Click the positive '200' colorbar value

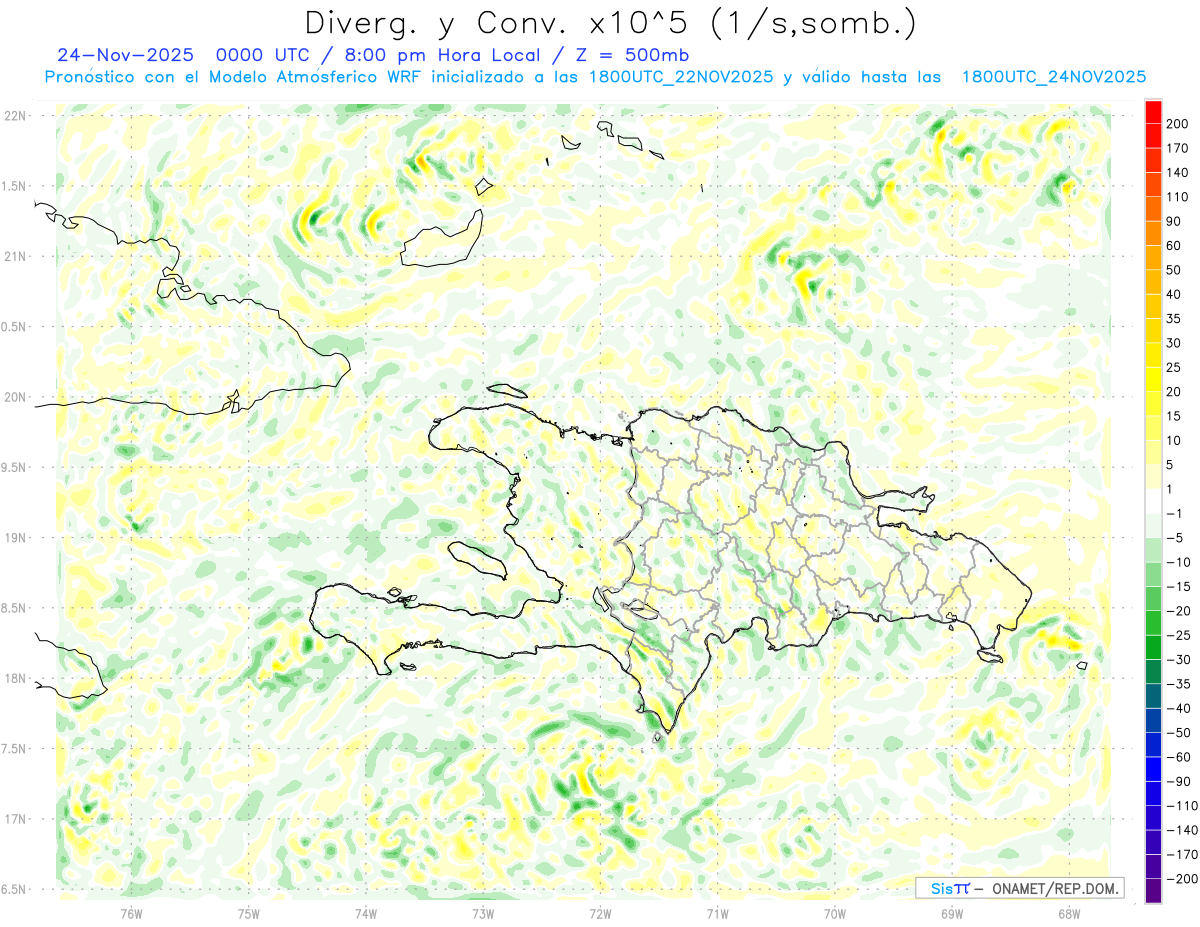point(1179,124)
